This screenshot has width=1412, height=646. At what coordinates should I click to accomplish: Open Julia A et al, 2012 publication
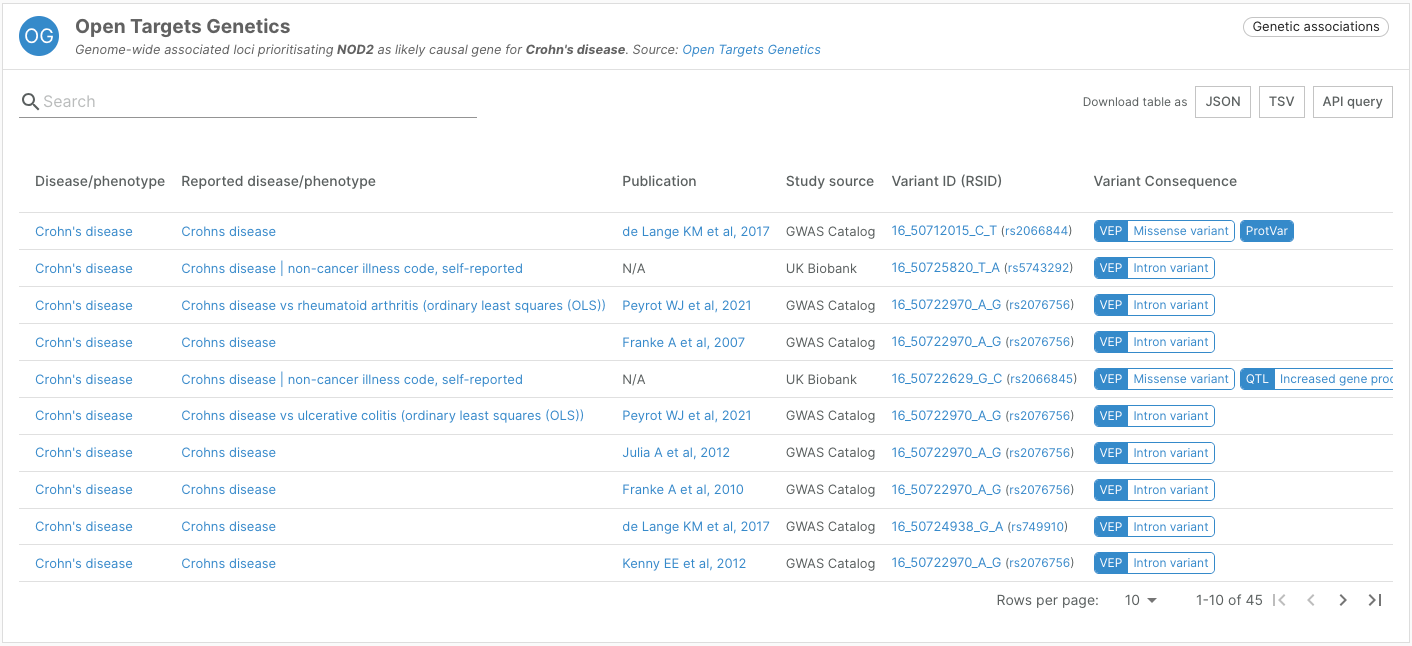pos(676,452)
